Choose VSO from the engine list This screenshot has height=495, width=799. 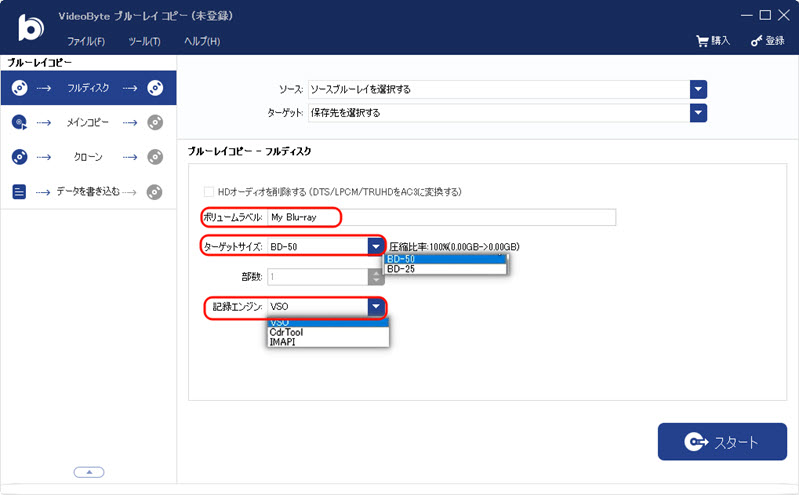tap(328, 323)
